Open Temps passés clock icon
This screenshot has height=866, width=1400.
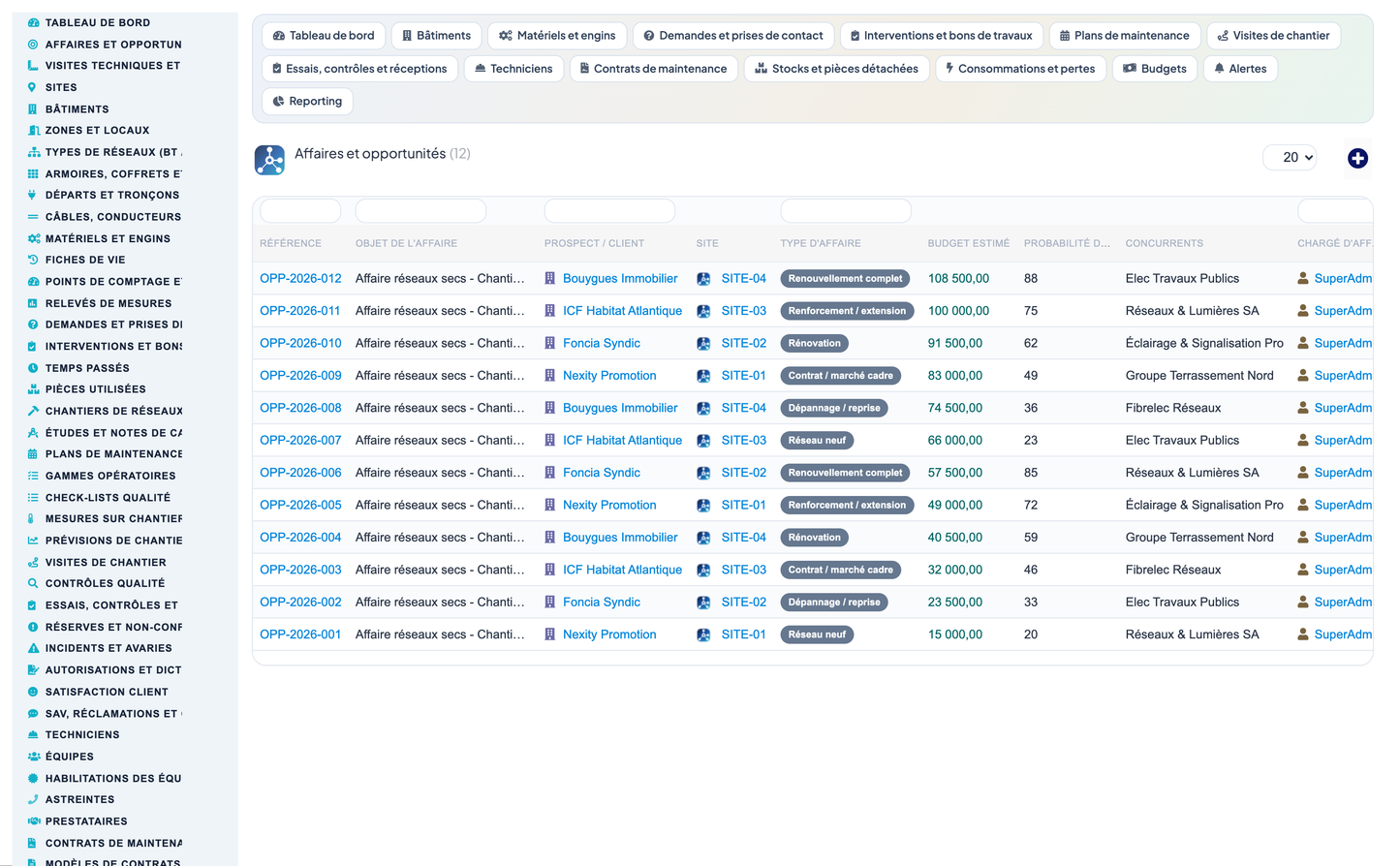pos(33,368)
